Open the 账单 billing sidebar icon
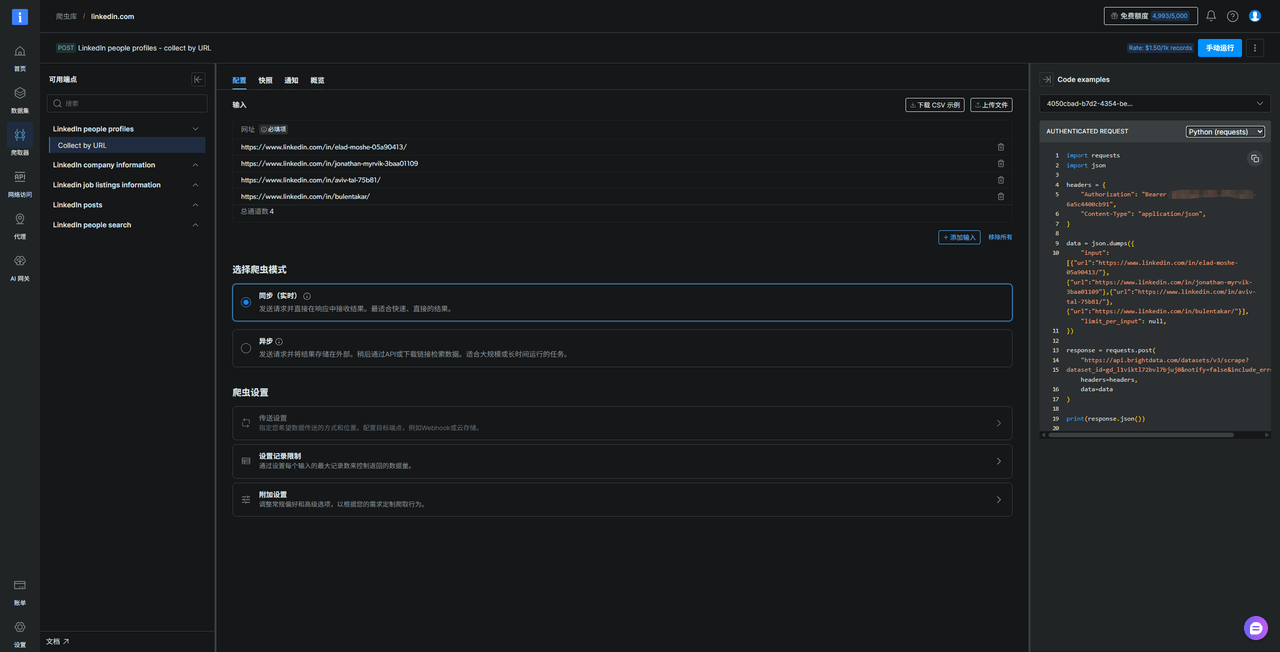The image size is (1280, 652). tap(20, 585)
